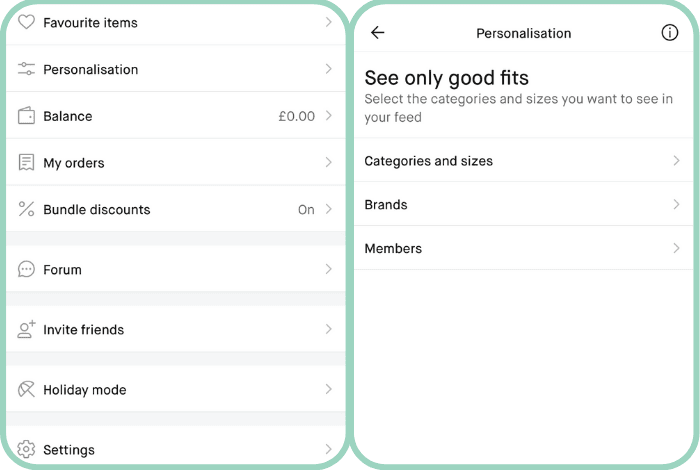Click the receipt icon next to My orders

(x=27, y=163)
